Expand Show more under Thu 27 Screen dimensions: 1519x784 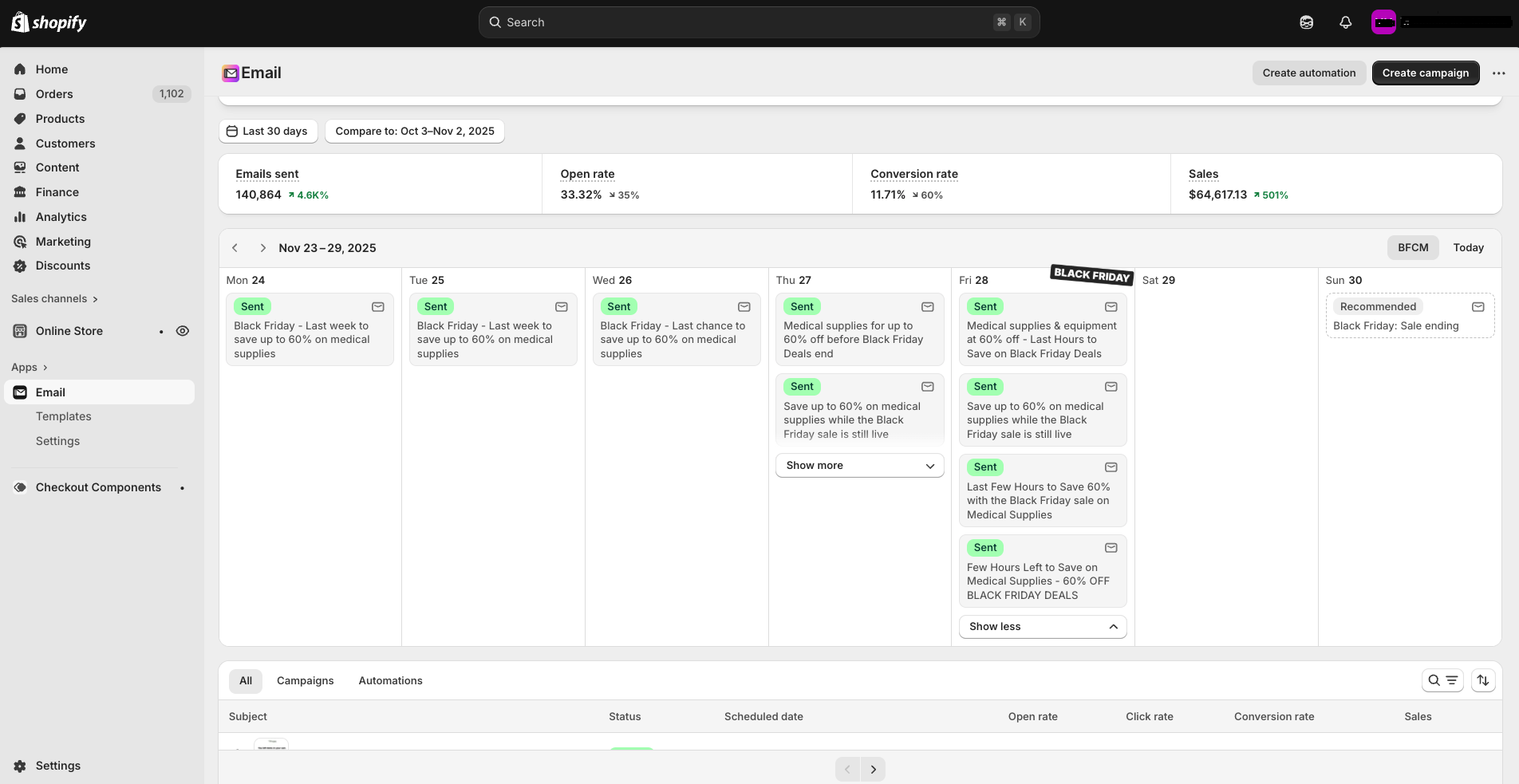[x=860, y=466]
